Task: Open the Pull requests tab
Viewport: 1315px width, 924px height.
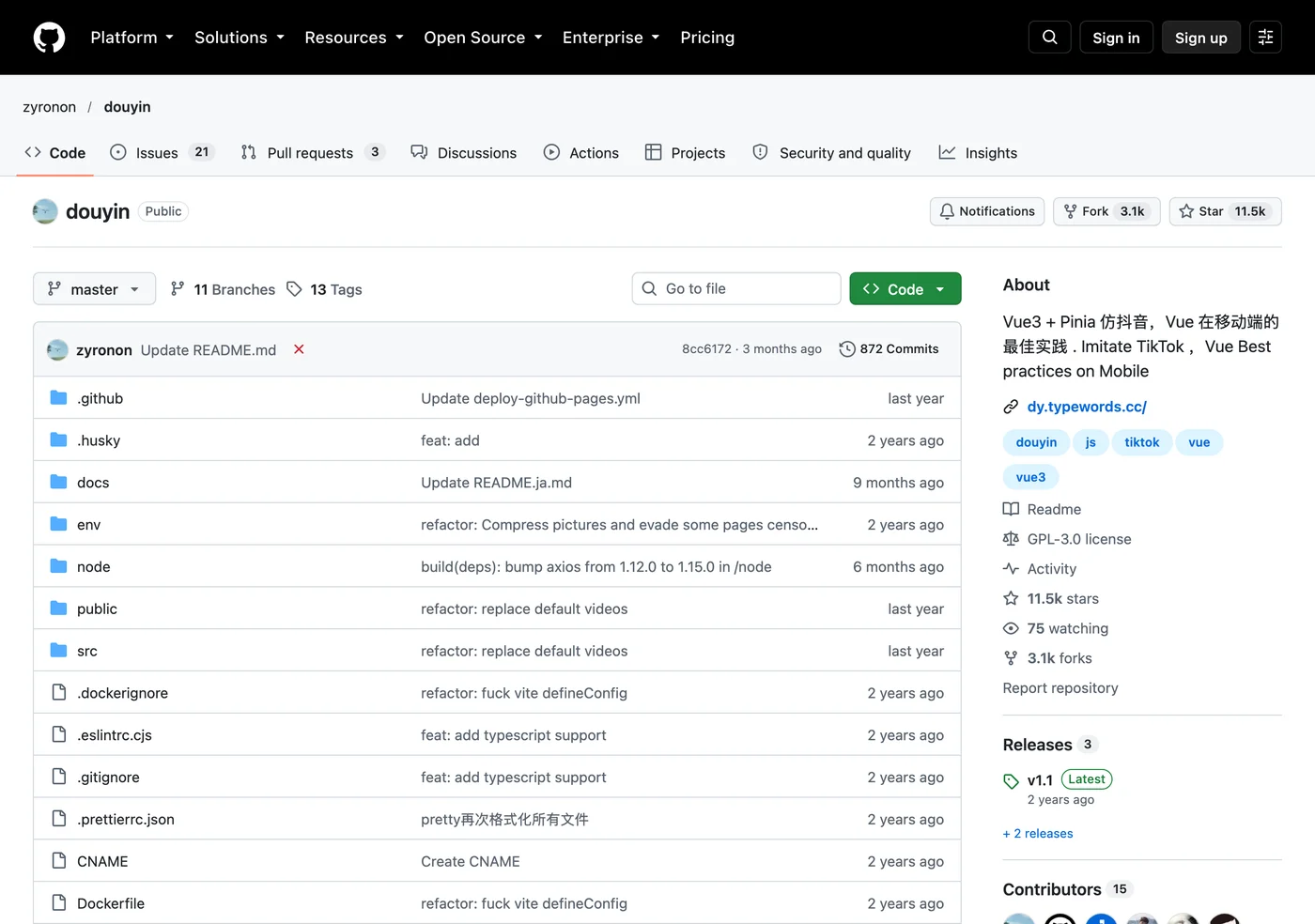Action: click(x=312, y=153)
